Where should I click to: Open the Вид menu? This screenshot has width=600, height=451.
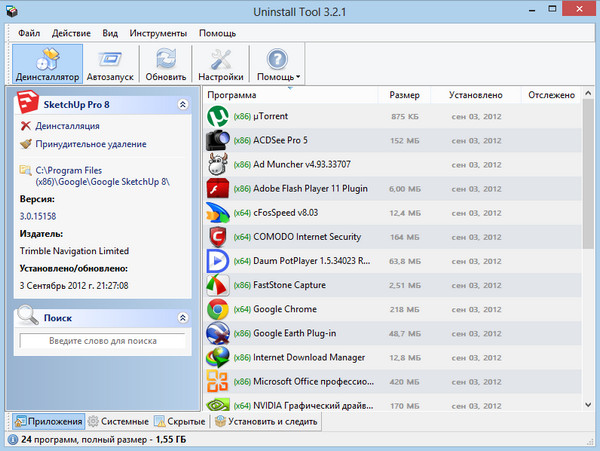point(110,33)
